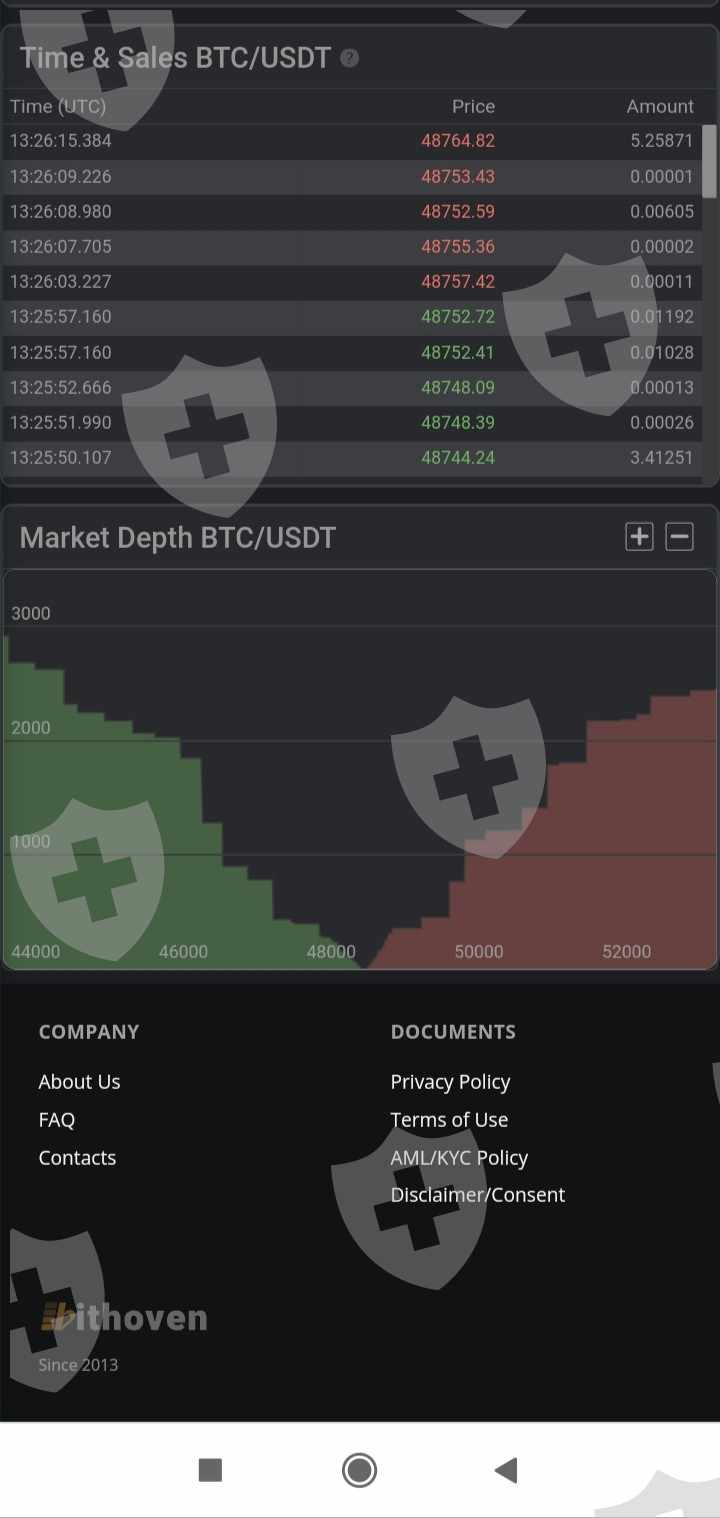Open the FAQ page link
This screenshot has height=1518, width=720.
coord(57,1120)
